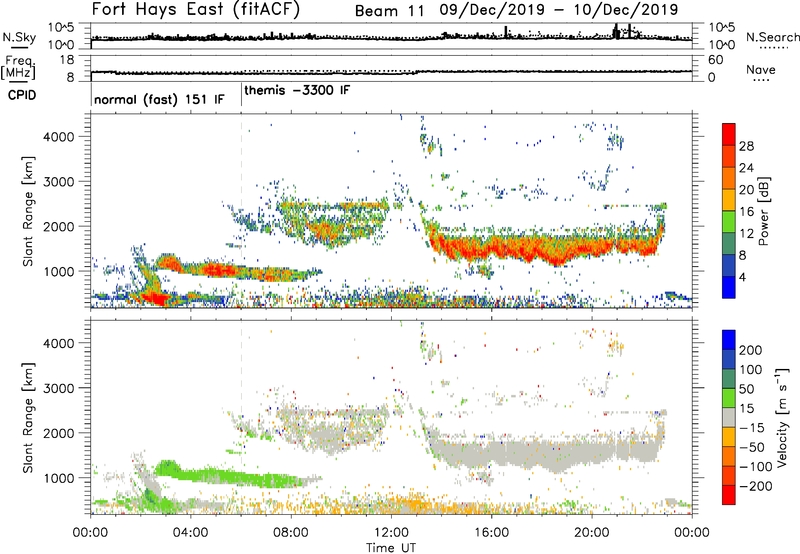
Task: Click the 'N.Sky' axis label
Action: coord(19,37)
